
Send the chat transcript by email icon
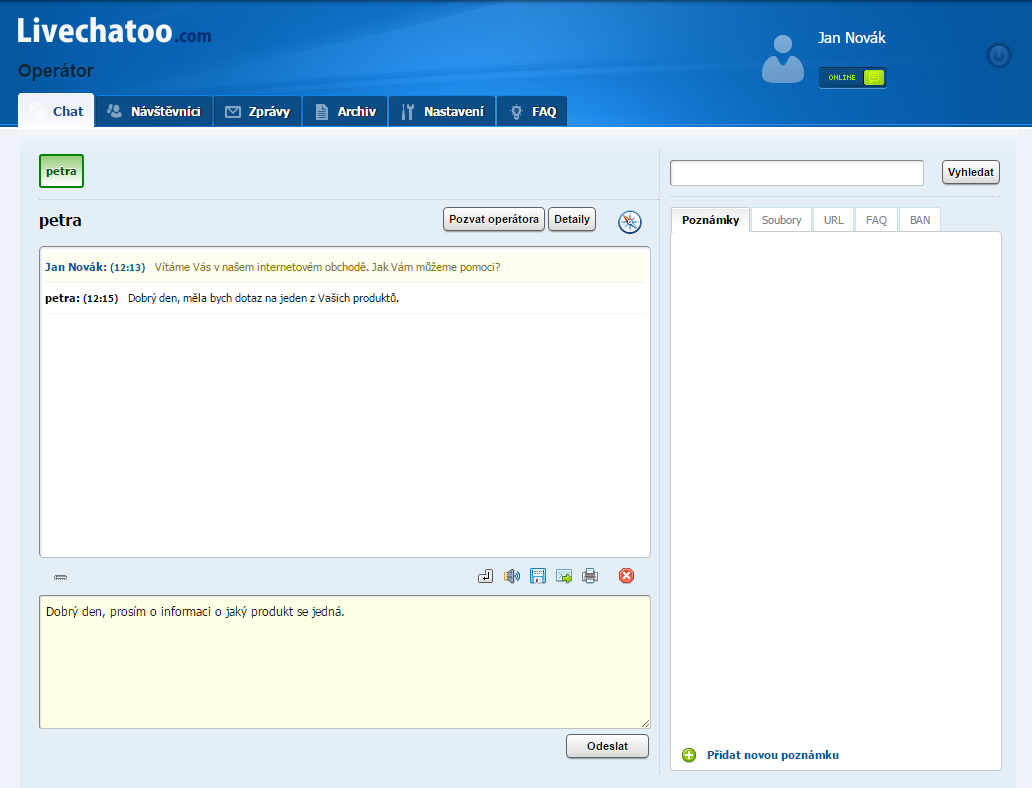564,576
